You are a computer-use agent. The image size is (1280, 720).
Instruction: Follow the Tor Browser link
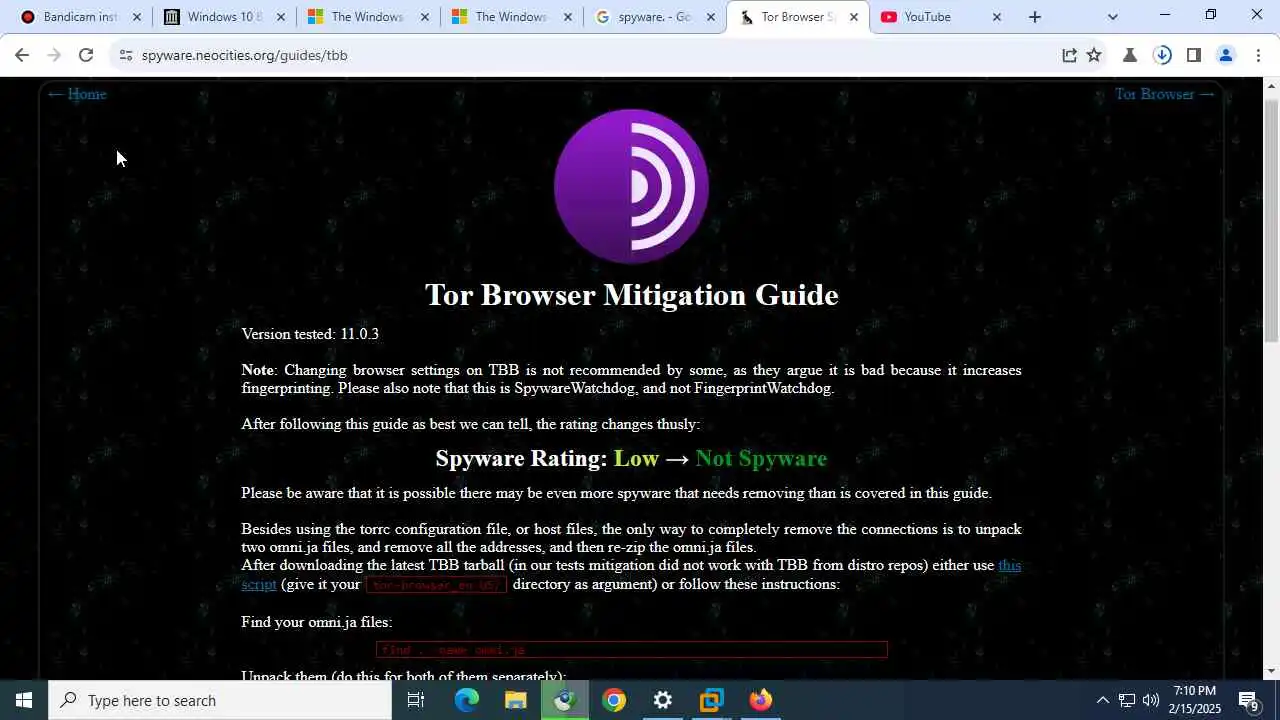tap(1165, 94)
